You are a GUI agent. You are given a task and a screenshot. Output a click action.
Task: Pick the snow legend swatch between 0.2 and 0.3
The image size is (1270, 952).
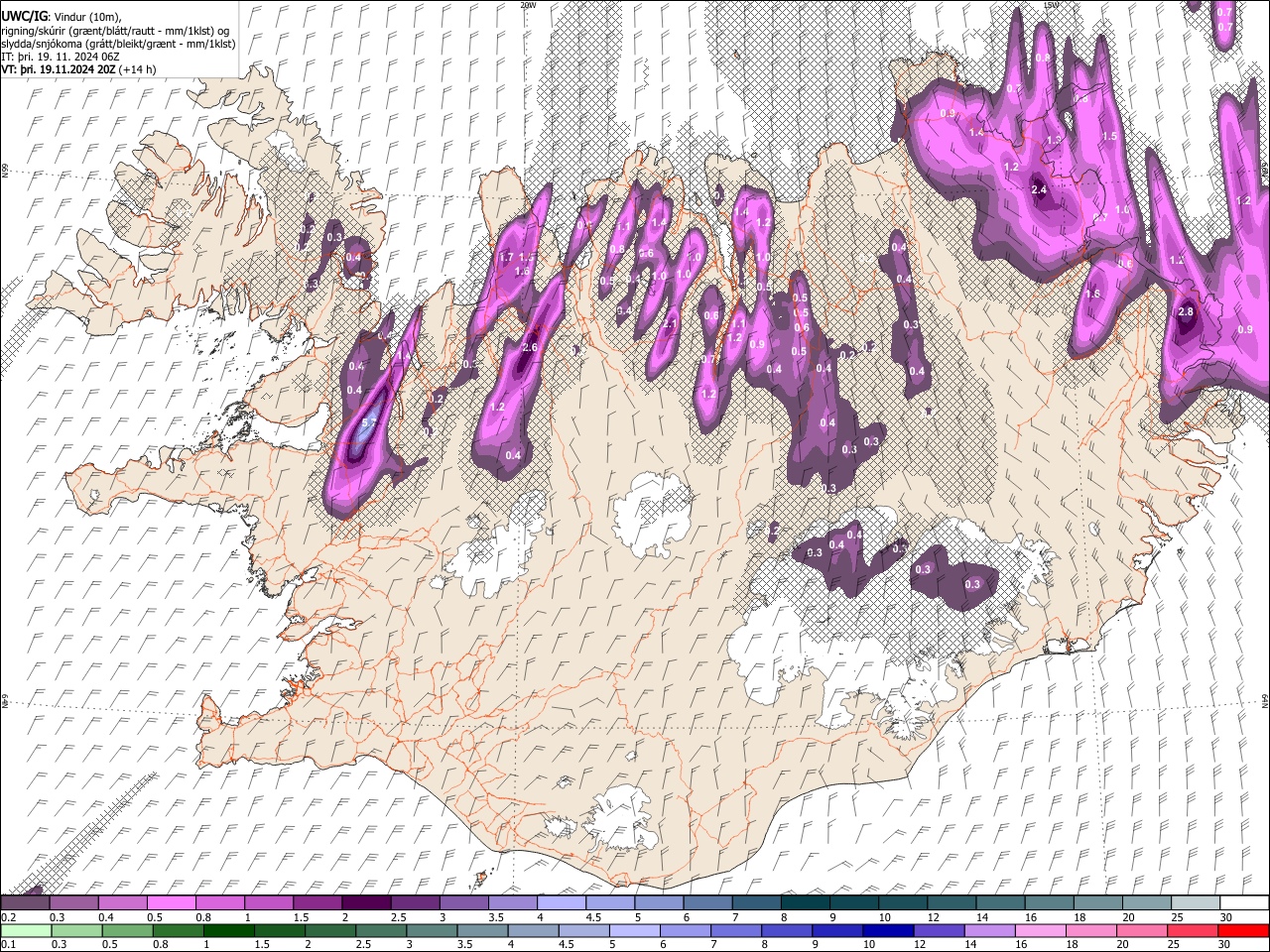(26, 902)
